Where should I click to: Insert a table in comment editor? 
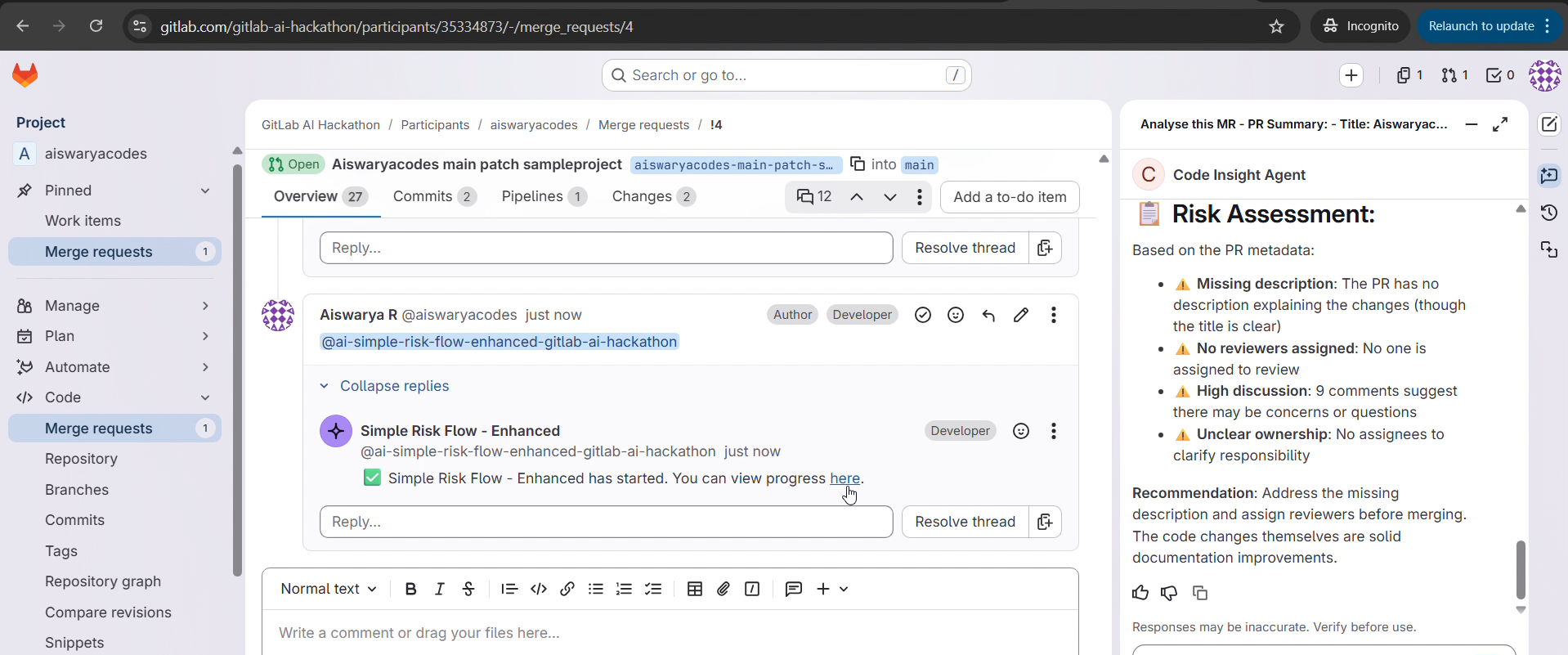(695, 589)
